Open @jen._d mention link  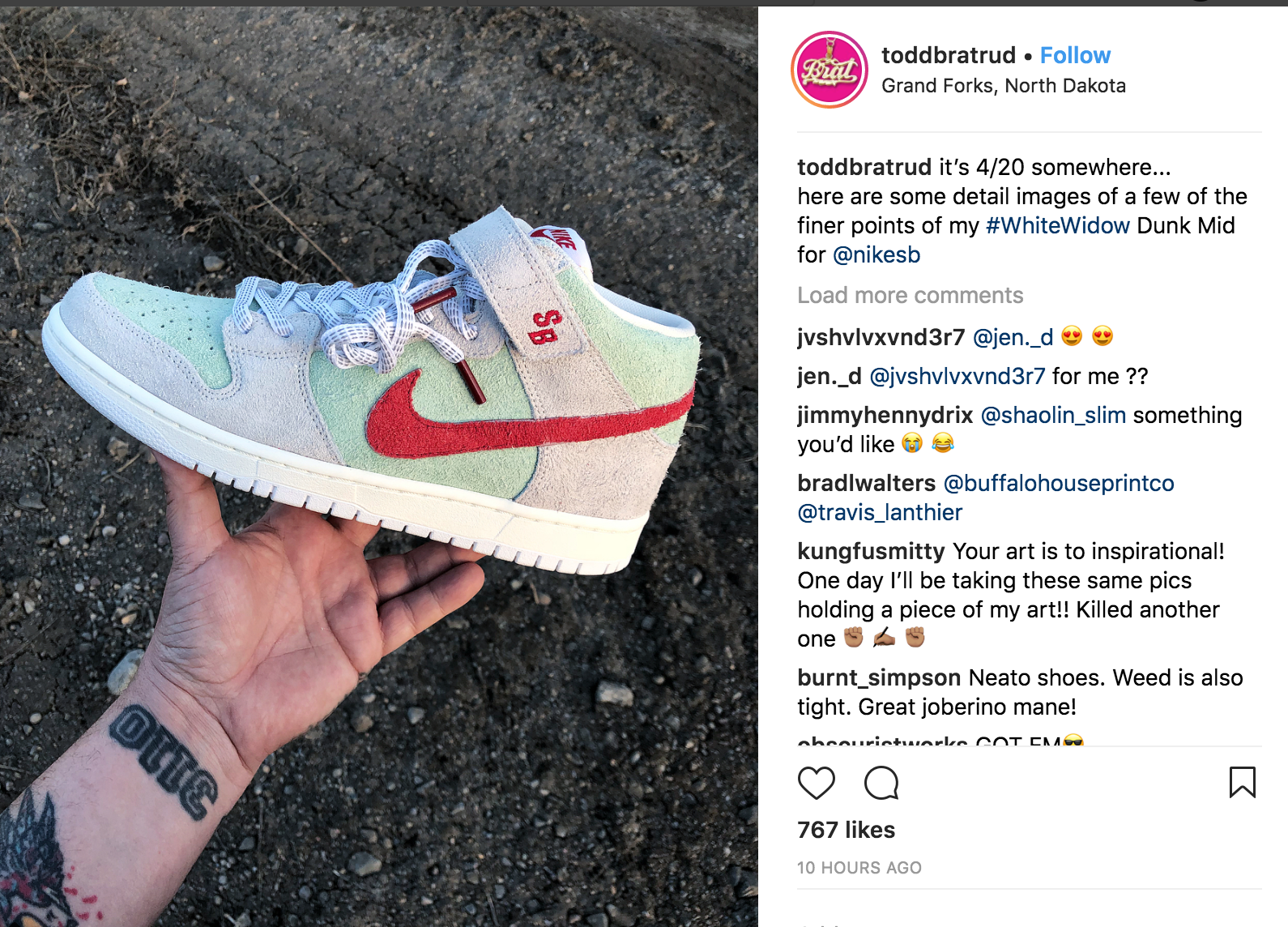[x=1013, y=337]
